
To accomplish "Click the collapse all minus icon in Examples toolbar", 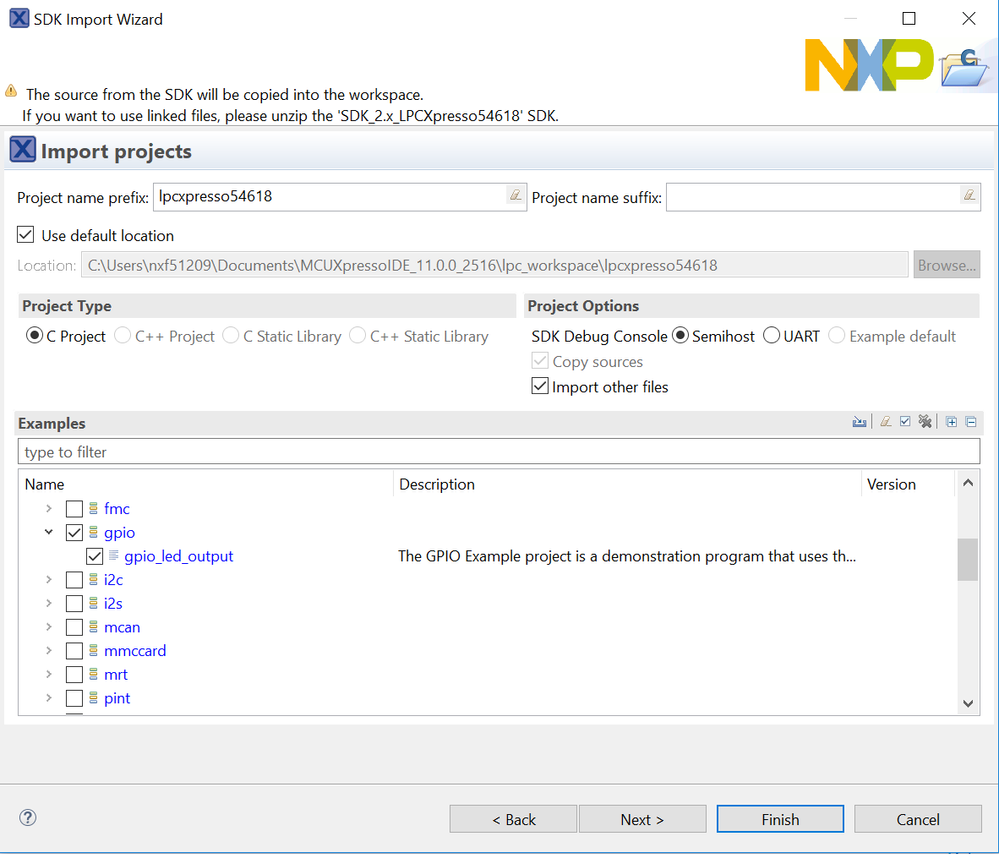I will click(971, 422).
